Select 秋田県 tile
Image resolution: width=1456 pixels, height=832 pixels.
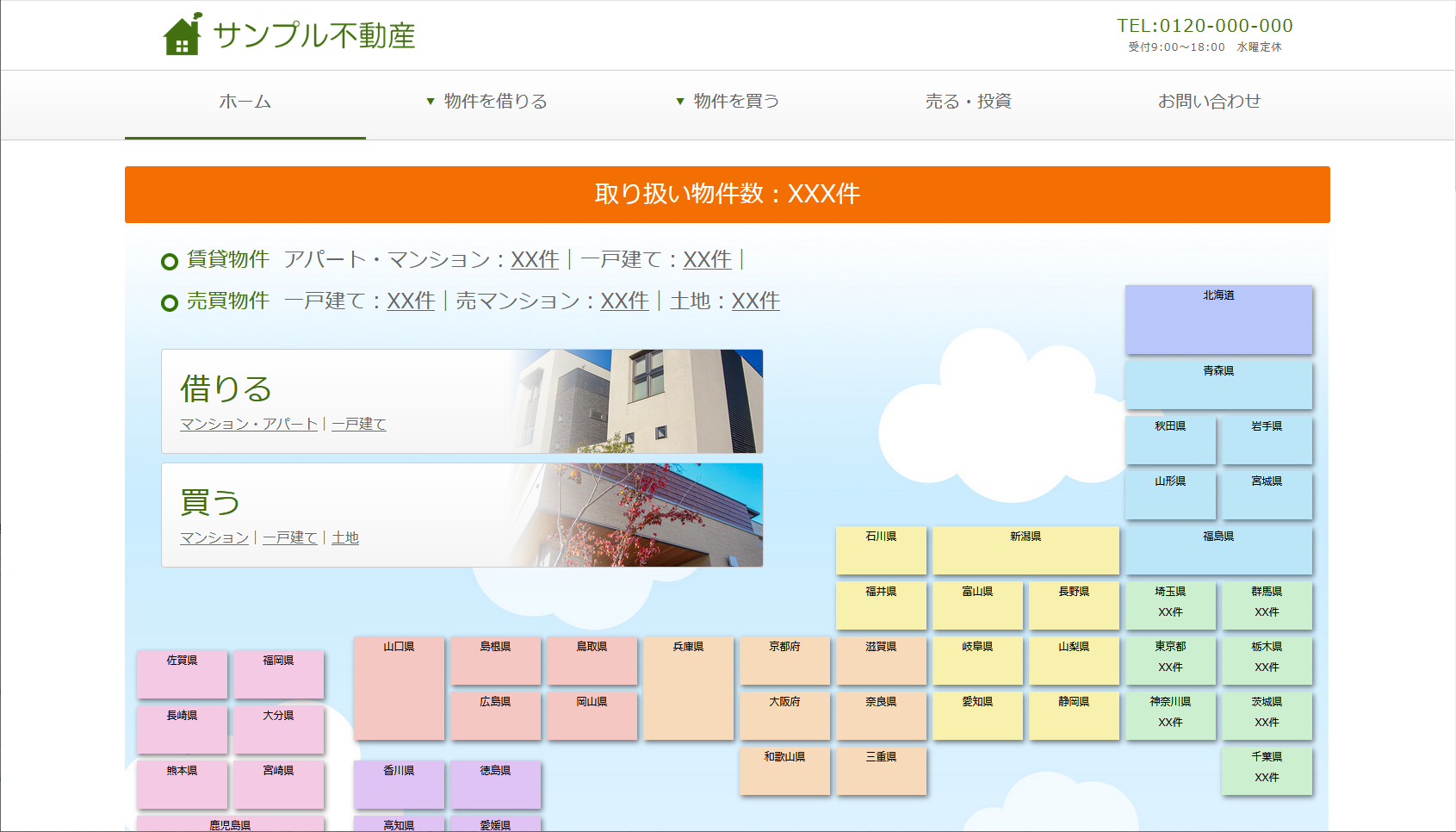click(x=1170, y=440)
